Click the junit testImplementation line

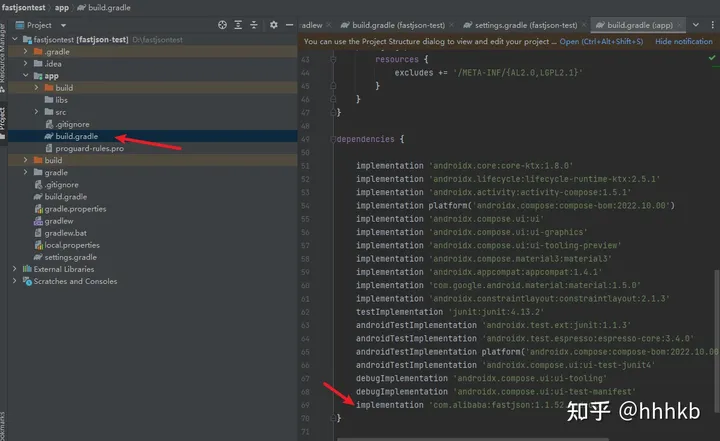[450, 312]
